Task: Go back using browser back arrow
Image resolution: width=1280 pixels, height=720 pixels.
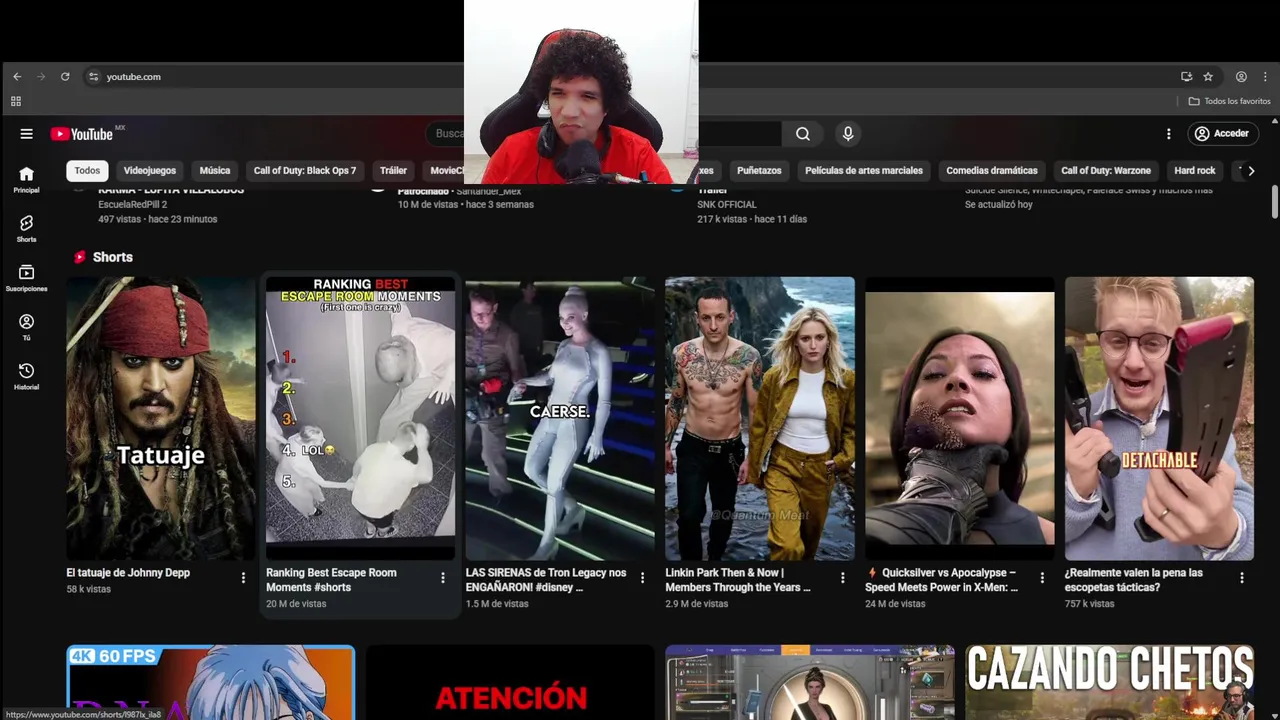Action: point(17,77)
